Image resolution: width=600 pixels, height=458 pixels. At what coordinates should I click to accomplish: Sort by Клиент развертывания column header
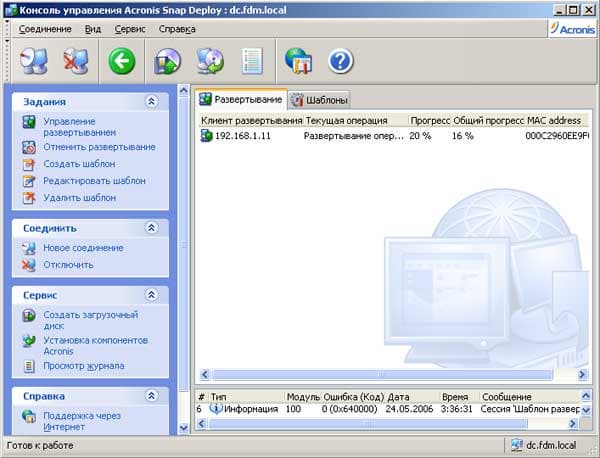point(251,121)
